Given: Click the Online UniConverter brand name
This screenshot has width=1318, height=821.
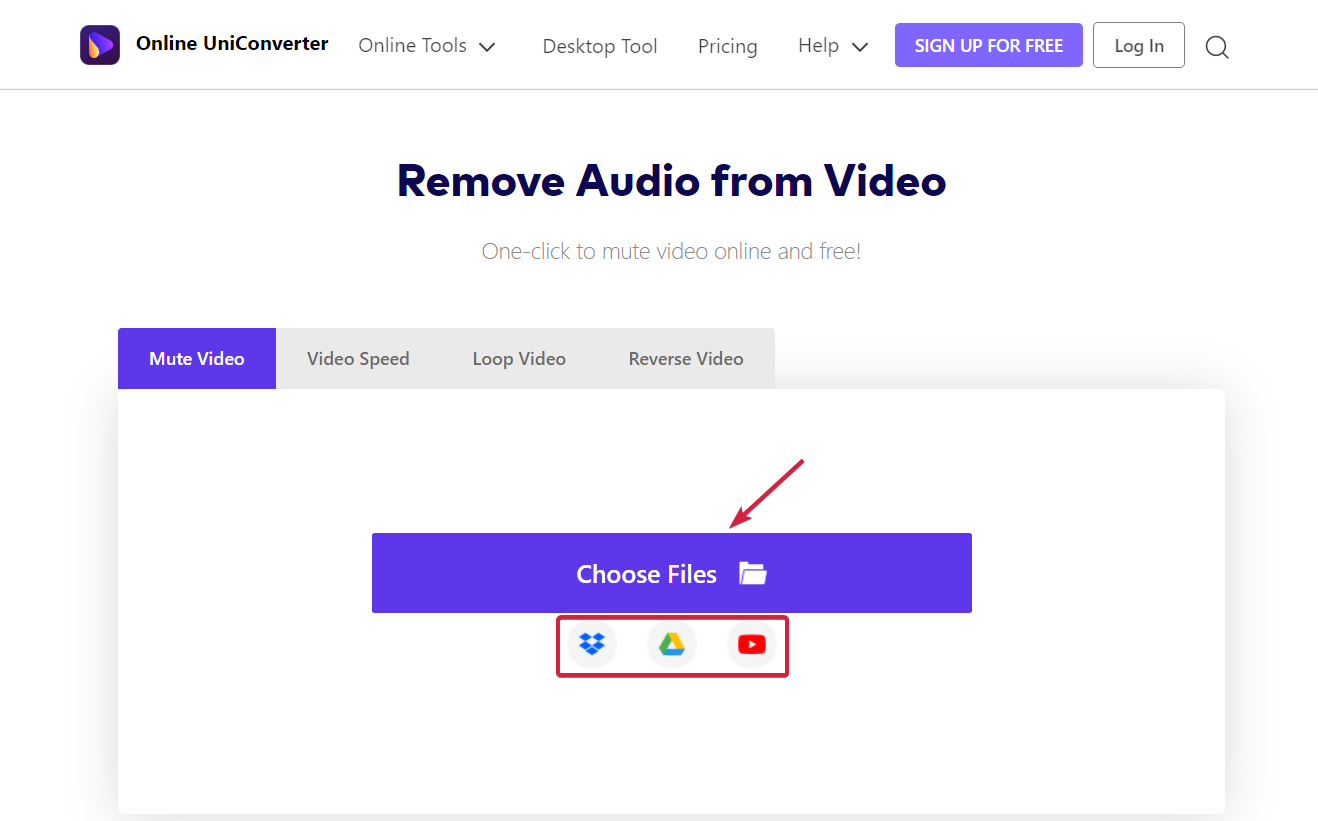Looking at the screenshot, I should tap(232, 43).
